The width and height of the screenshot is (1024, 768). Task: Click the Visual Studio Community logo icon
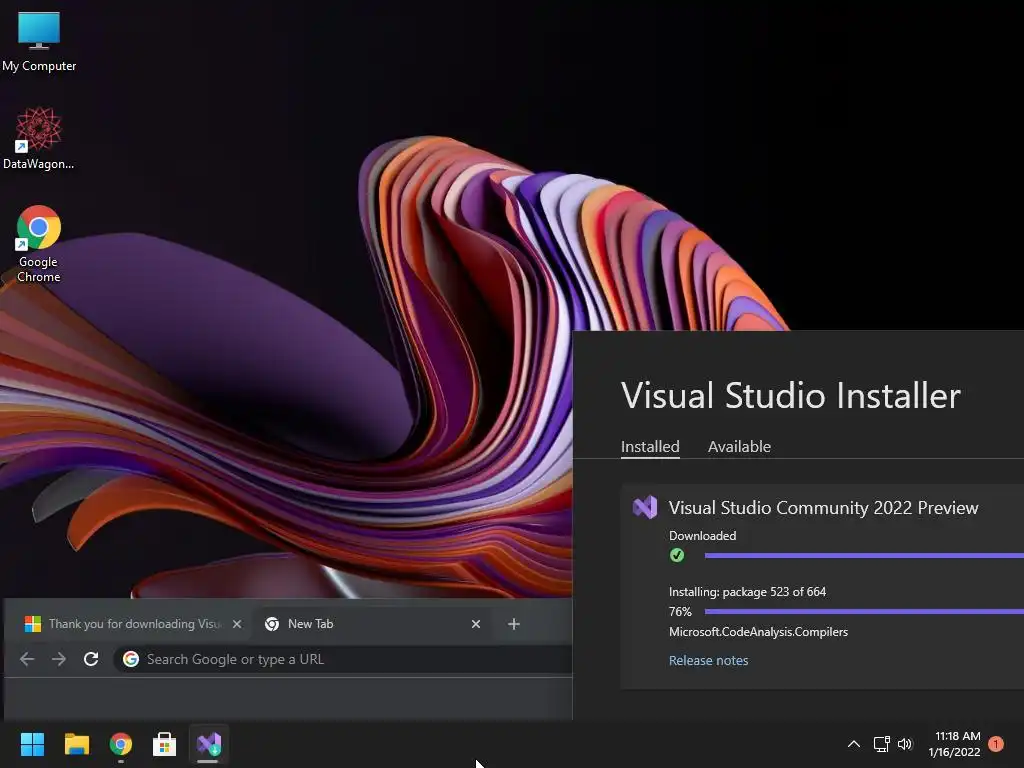[645, 507]
